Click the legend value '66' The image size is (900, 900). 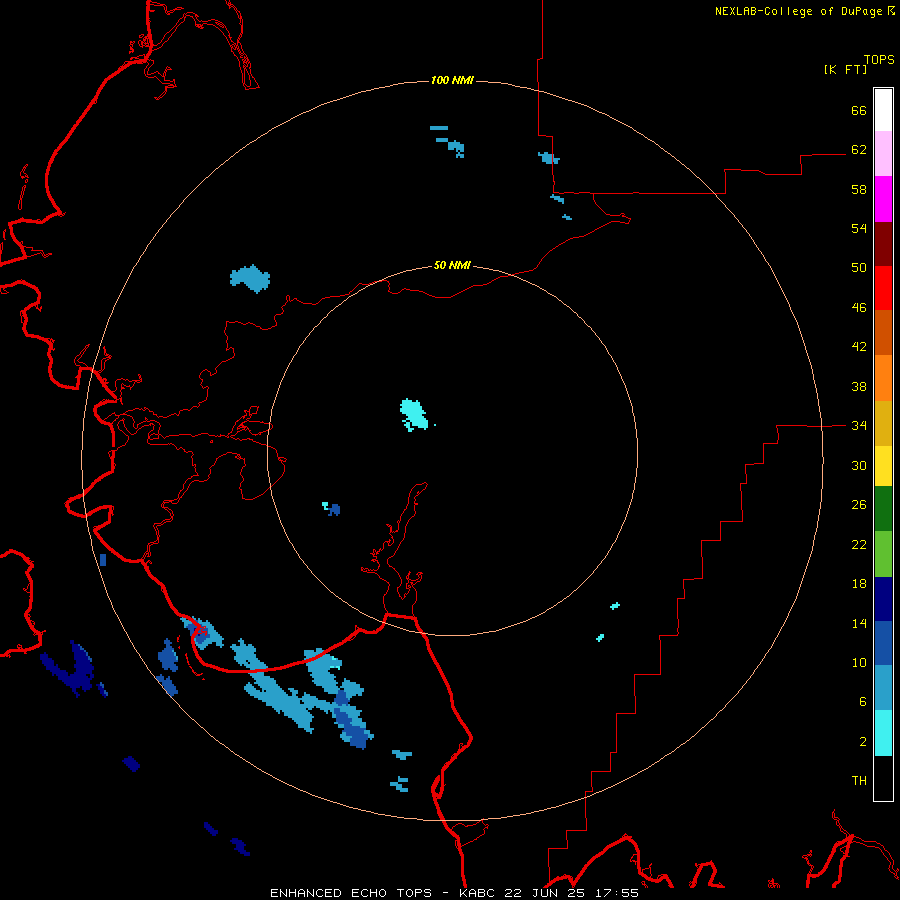click(859, 111)
